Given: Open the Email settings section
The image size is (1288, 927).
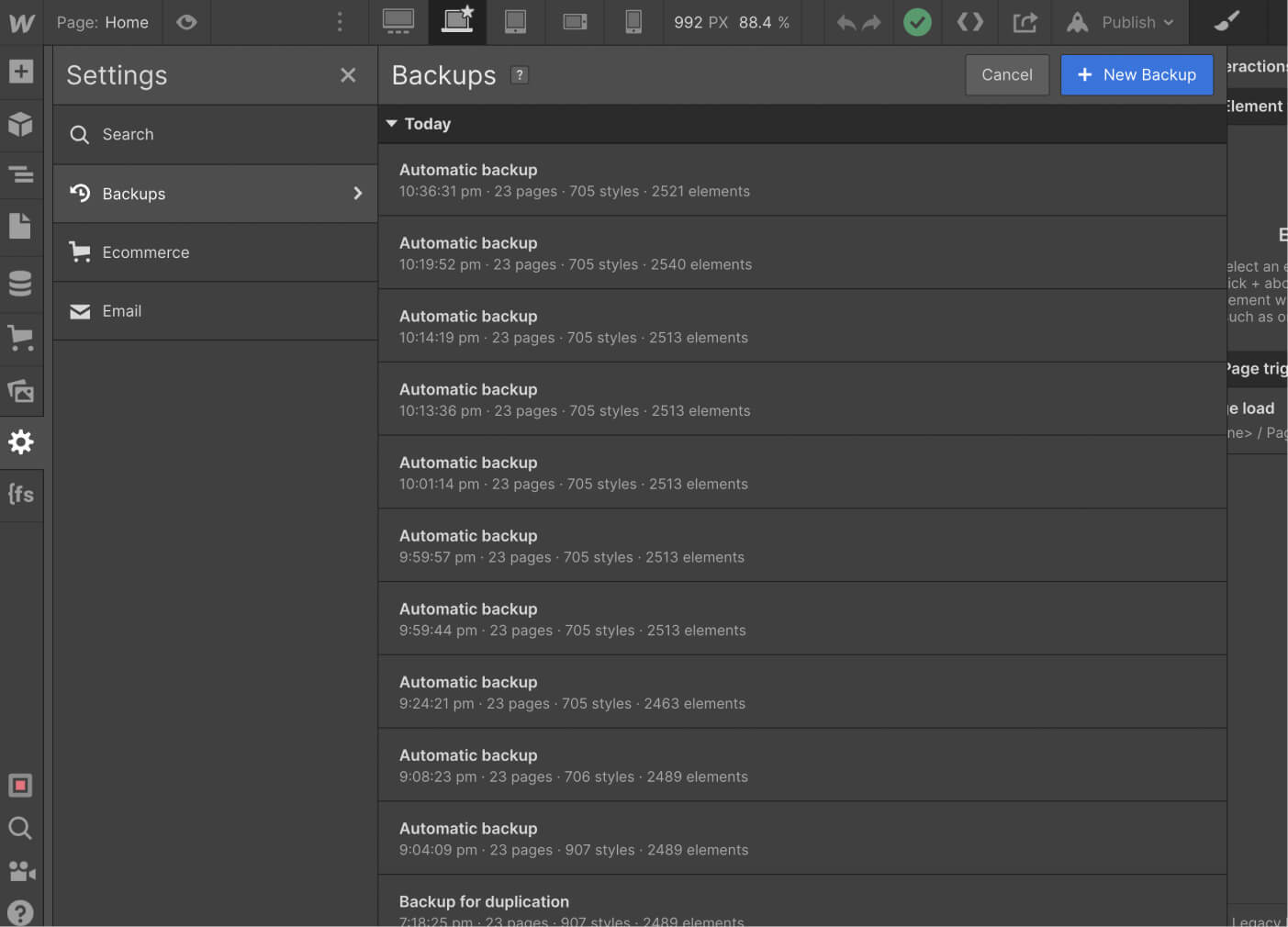Looking at the screenshot, I should click(x=122, y=311).
